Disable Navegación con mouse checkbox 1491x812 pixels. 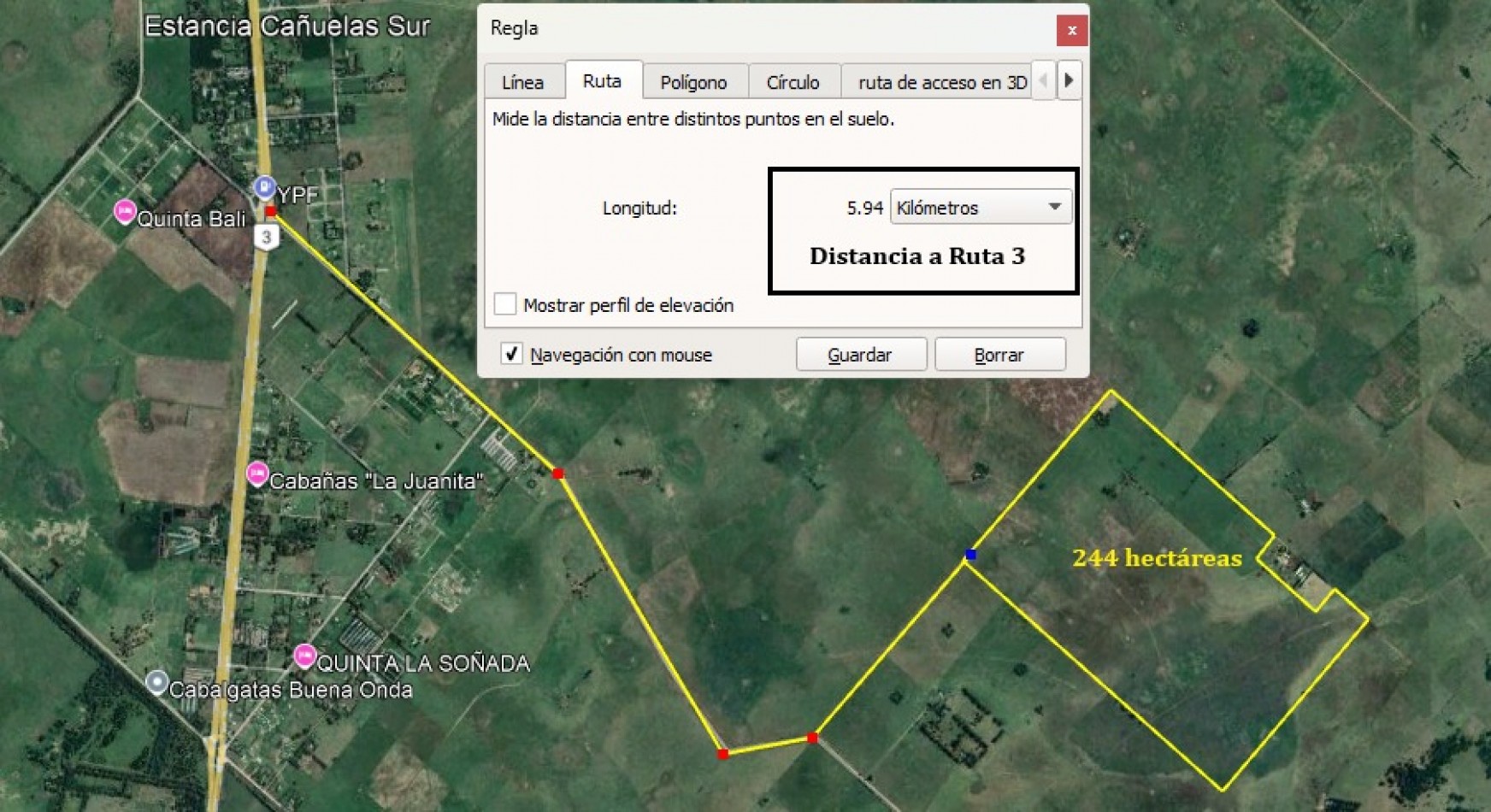coord(511,354)
